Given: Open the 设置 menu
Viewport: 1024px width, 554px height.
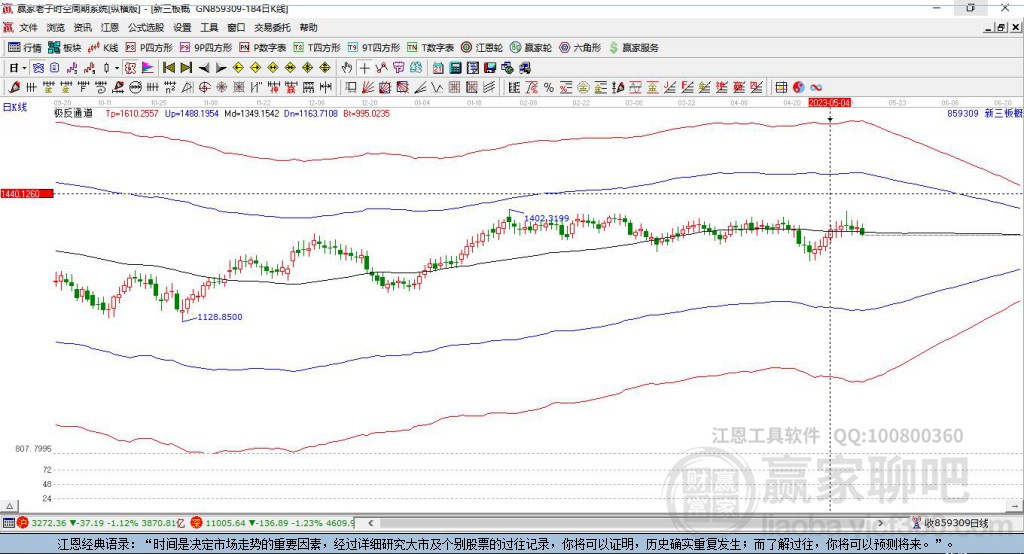Looking at the screenshot, I should 182,27.
